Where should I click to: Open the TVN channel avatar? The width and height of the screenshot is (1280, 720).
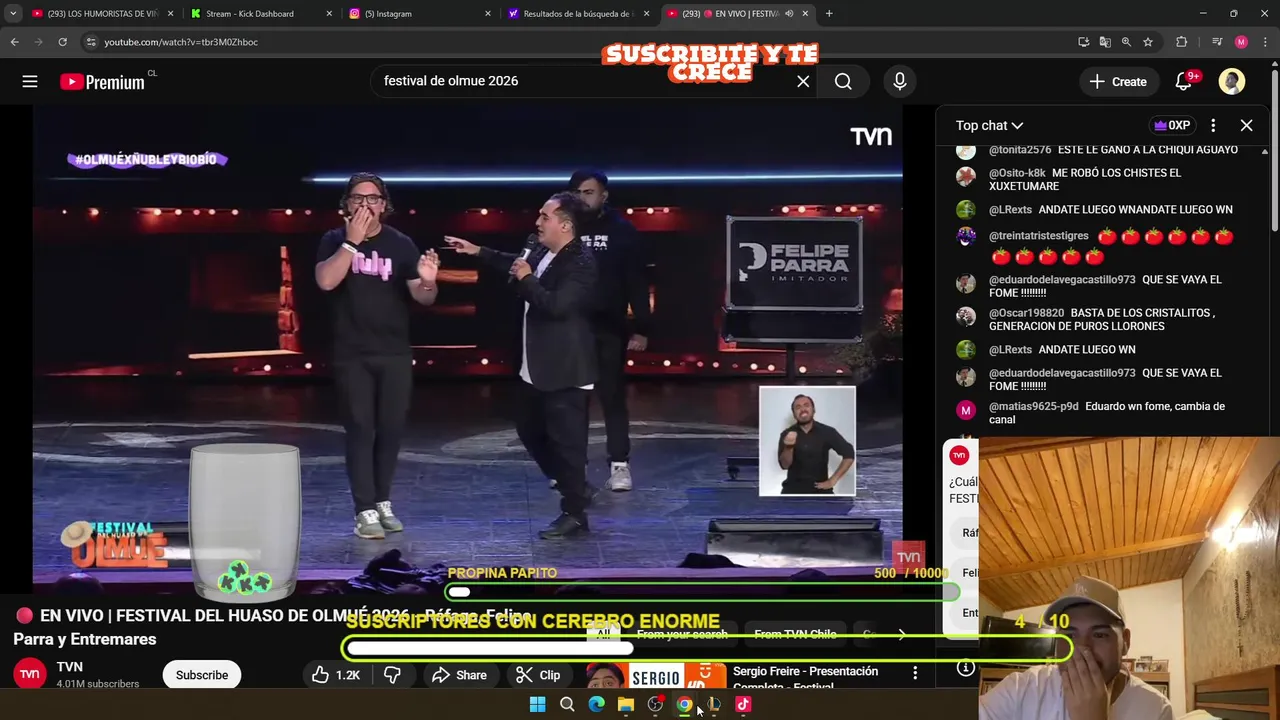tap(30, 674)
